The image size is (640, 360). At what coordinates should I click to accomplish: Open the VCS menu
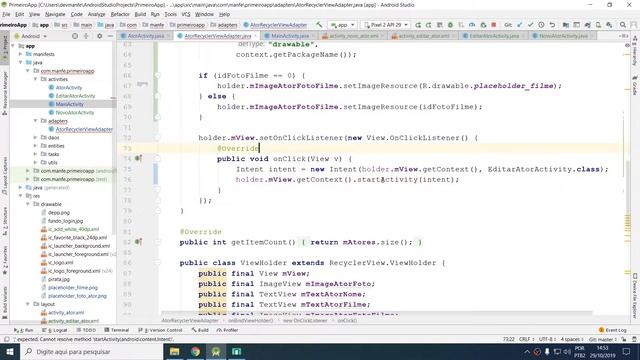tap(186, 14)
